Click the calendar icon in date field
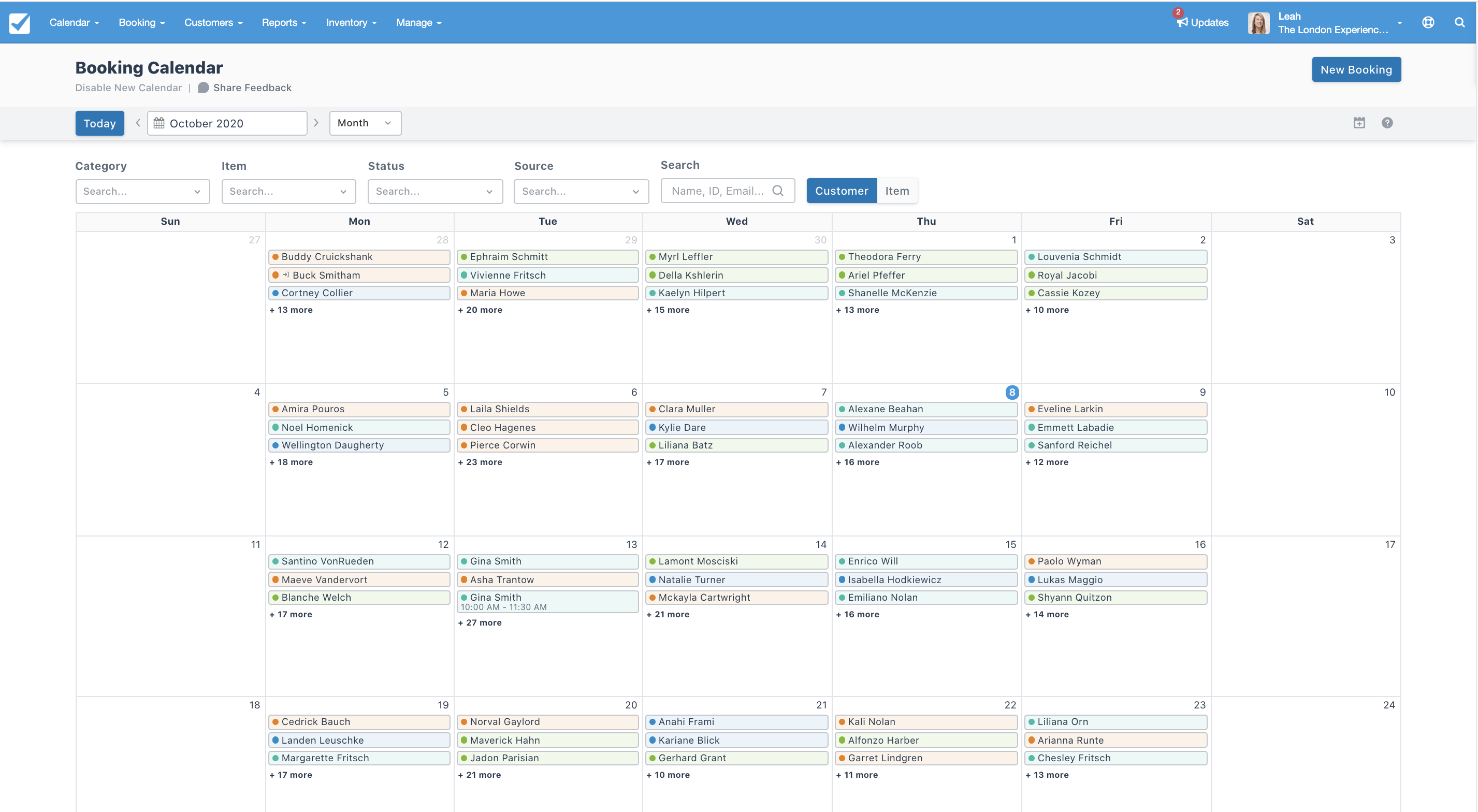1478x812 pixels. 159,123
